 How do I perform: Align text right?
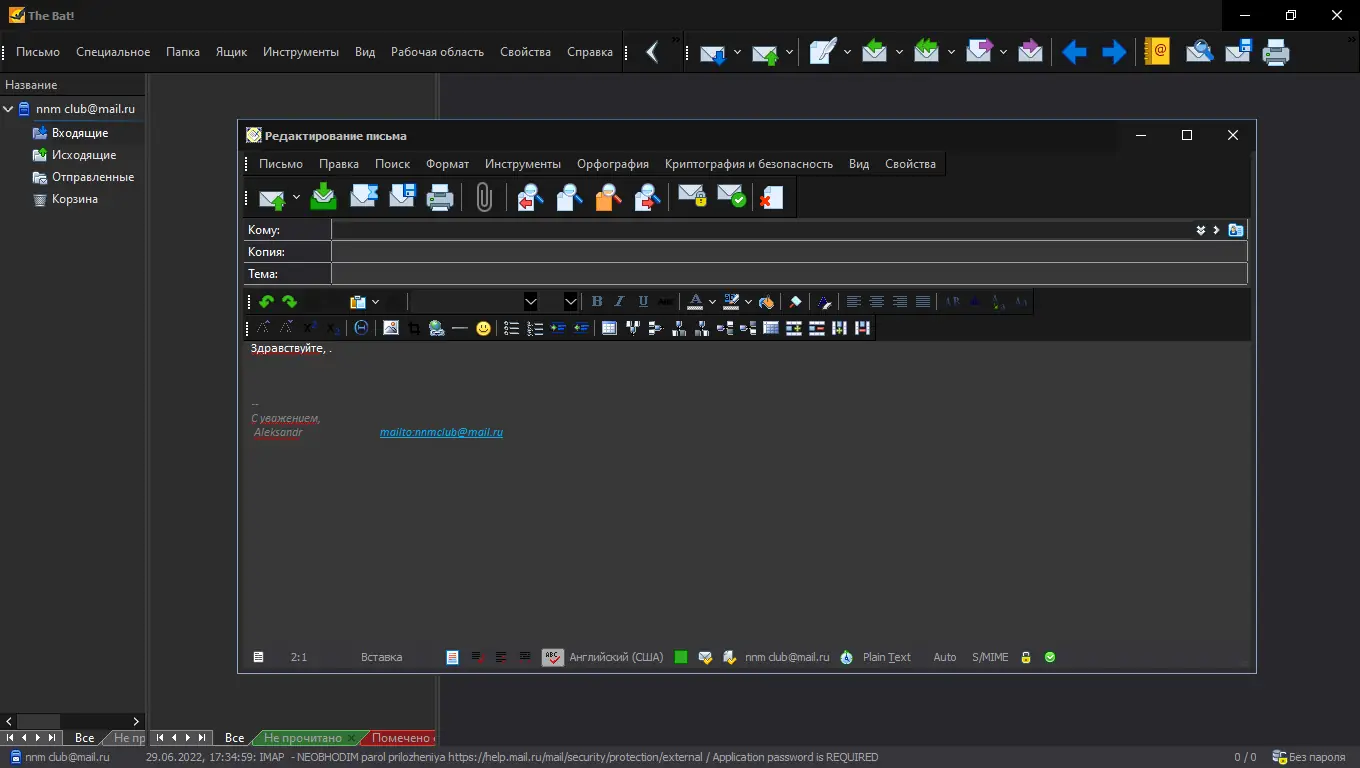pos(900,302)
